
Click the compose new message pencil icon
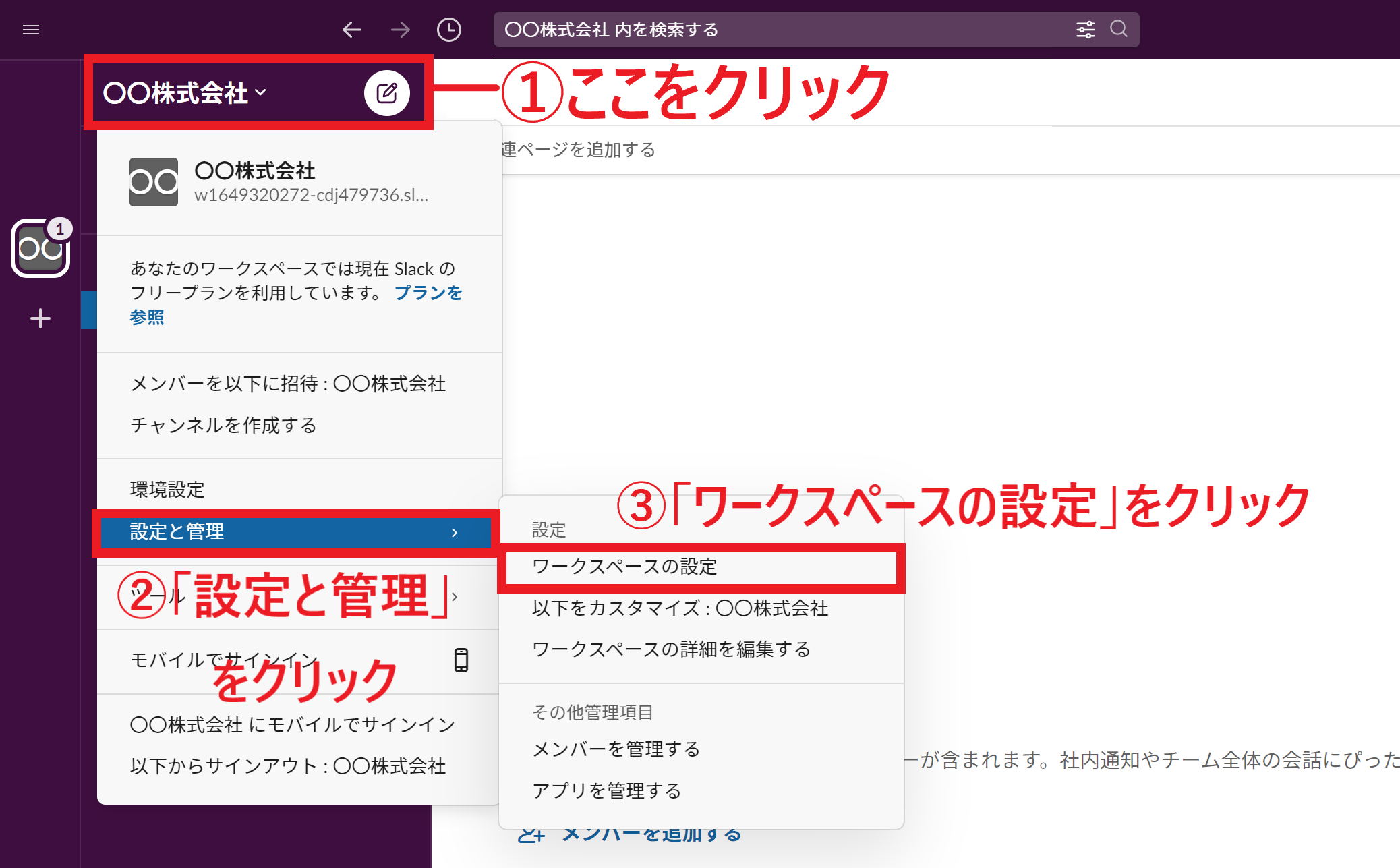click(387, 92)
